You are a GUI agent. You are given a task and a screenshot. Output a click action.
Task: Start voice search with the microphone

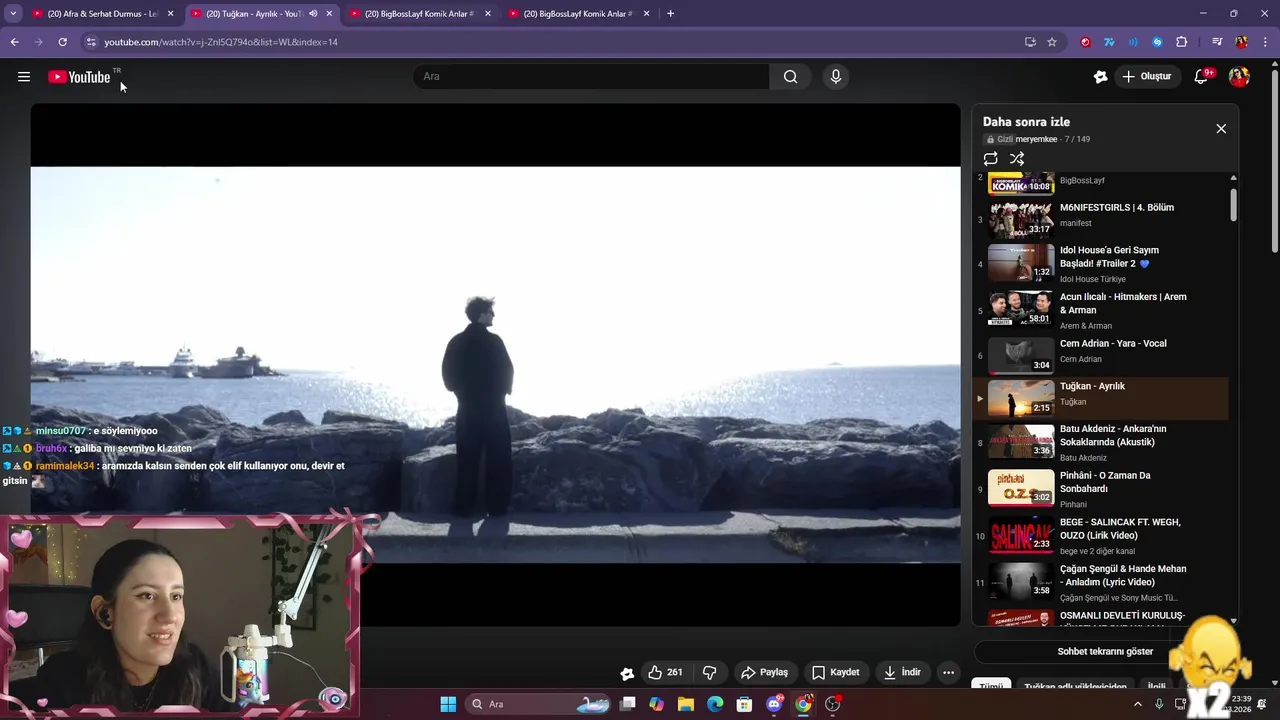coord(836,77)
